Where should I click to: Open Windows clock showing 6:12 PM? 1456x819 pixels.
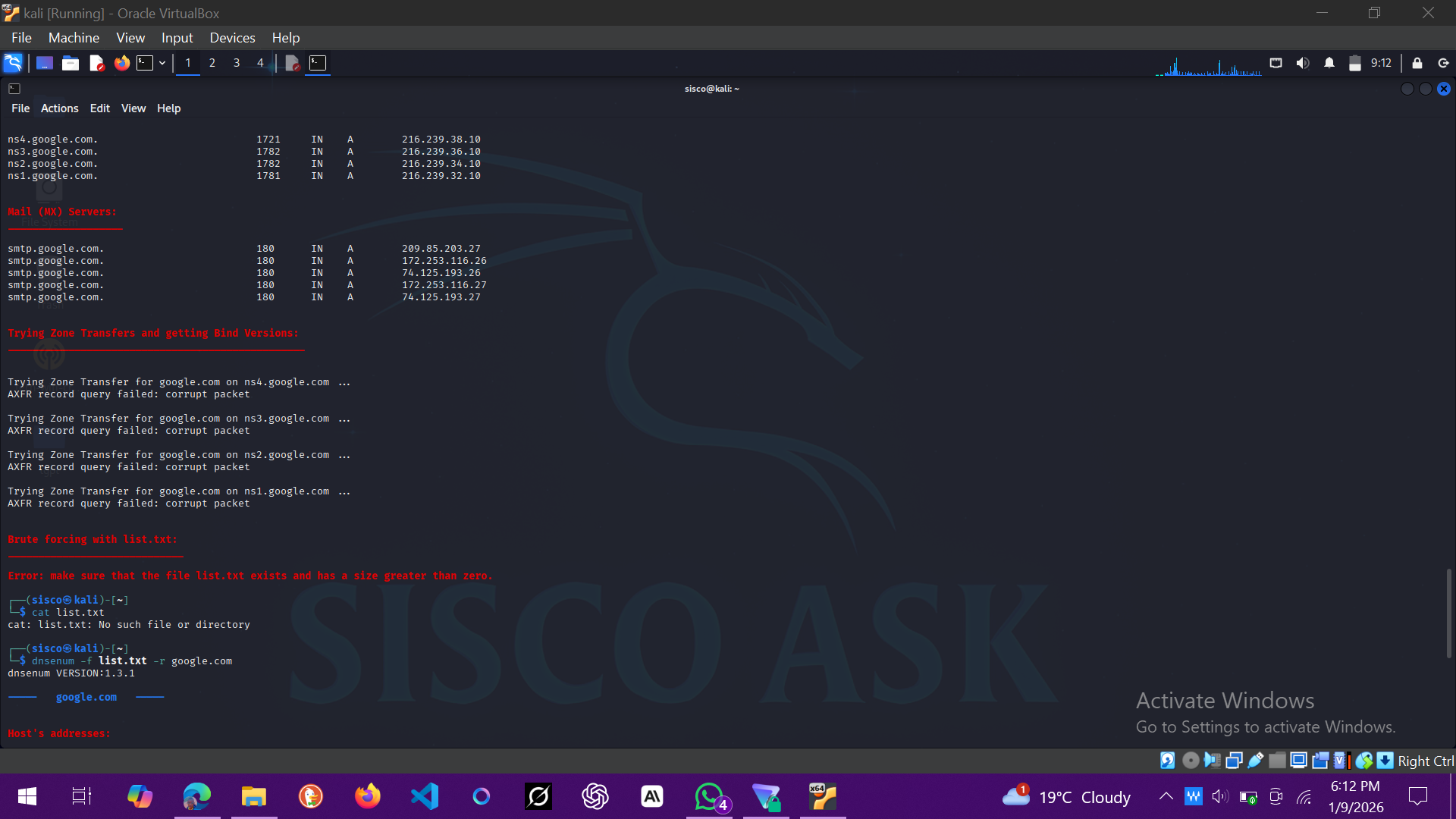coord(1355,797)
